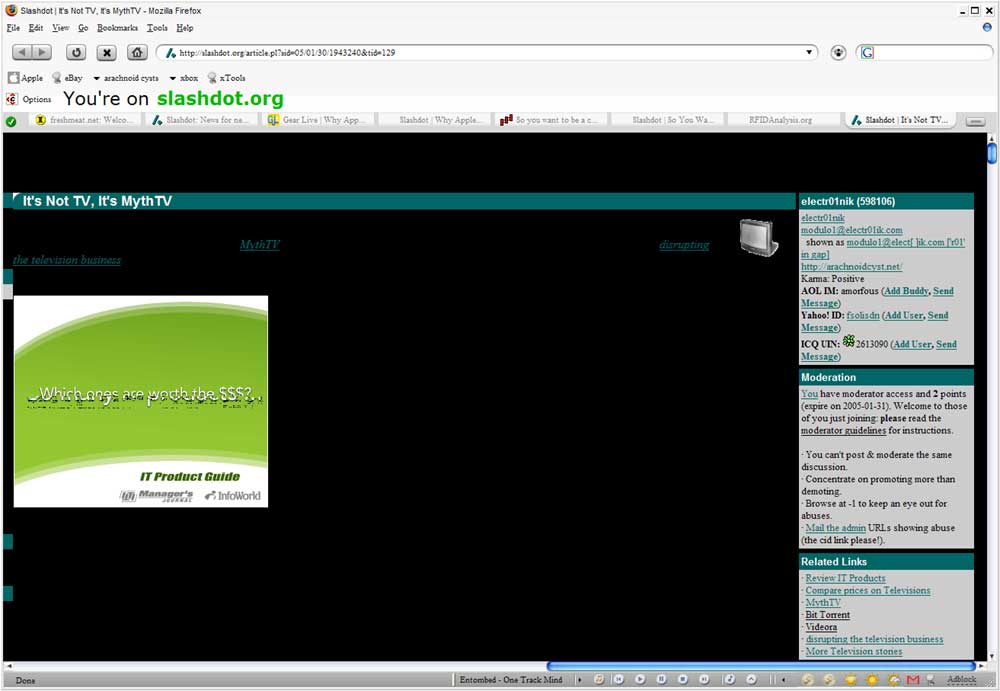Image resolution: width=1000 pixels, height=691 pixels.
Task: Click Adblock in the status bar
Action: [961, 680]
